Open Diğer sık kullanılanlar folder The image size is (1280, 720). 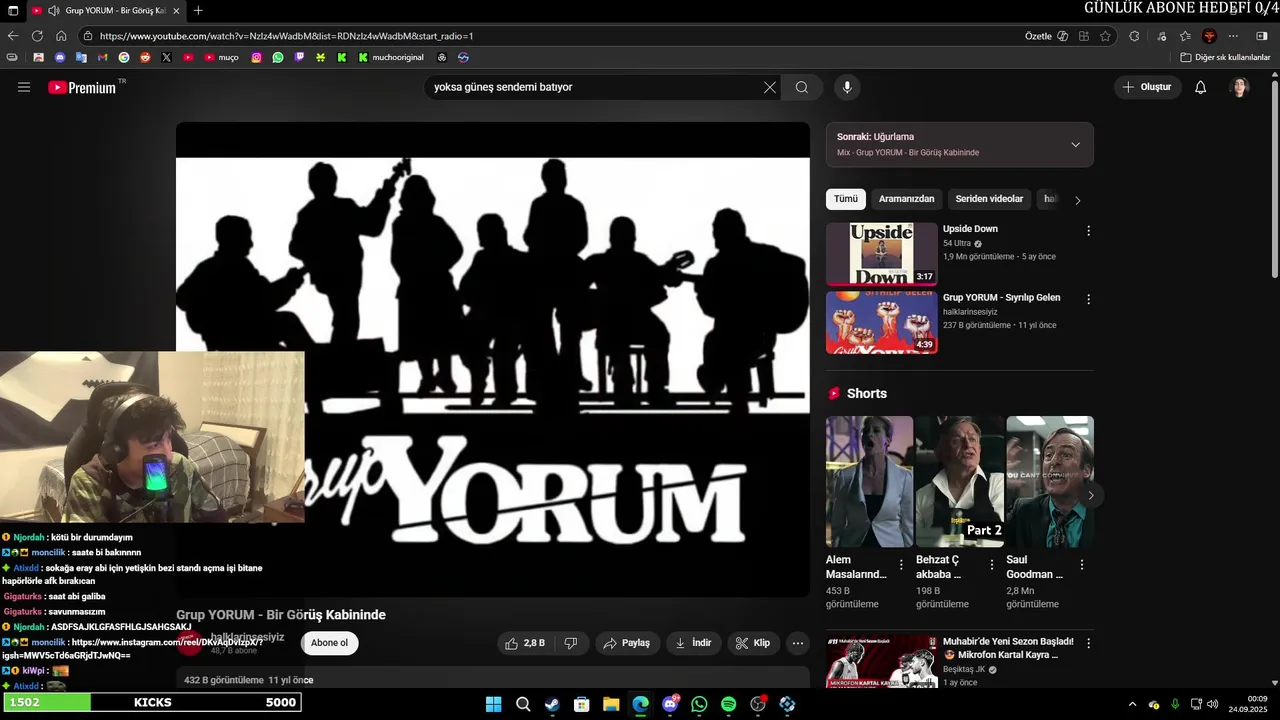click(1225, 57)
